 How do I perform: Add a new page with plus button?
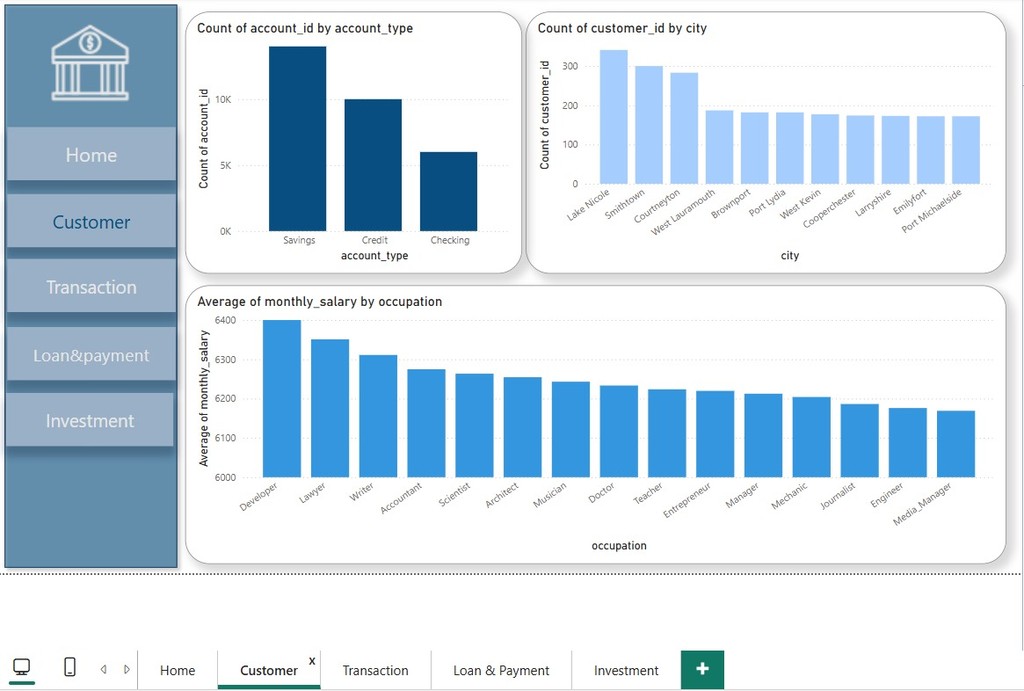pos(702,669)
